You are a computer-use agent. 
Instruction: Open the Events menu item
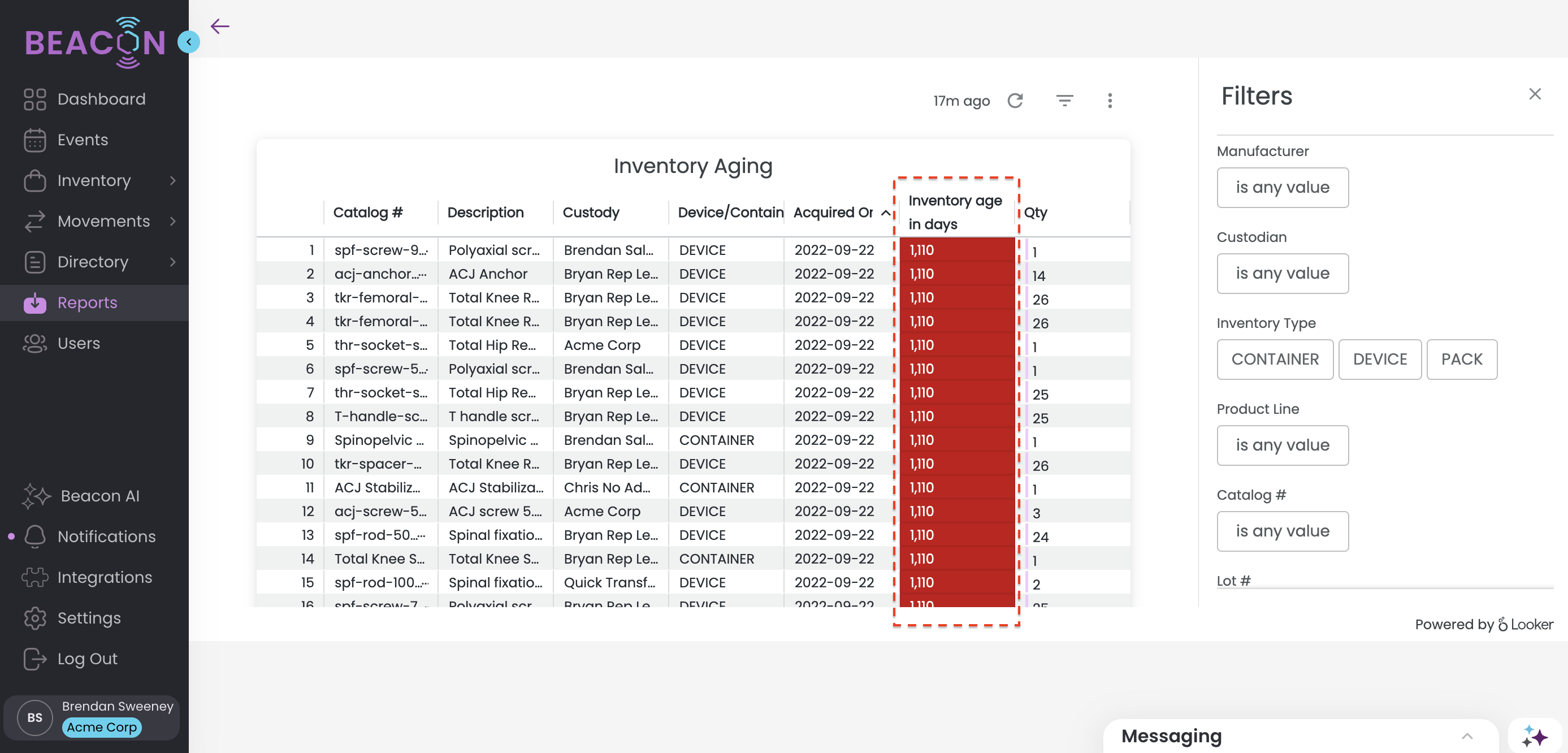point(83,140)
